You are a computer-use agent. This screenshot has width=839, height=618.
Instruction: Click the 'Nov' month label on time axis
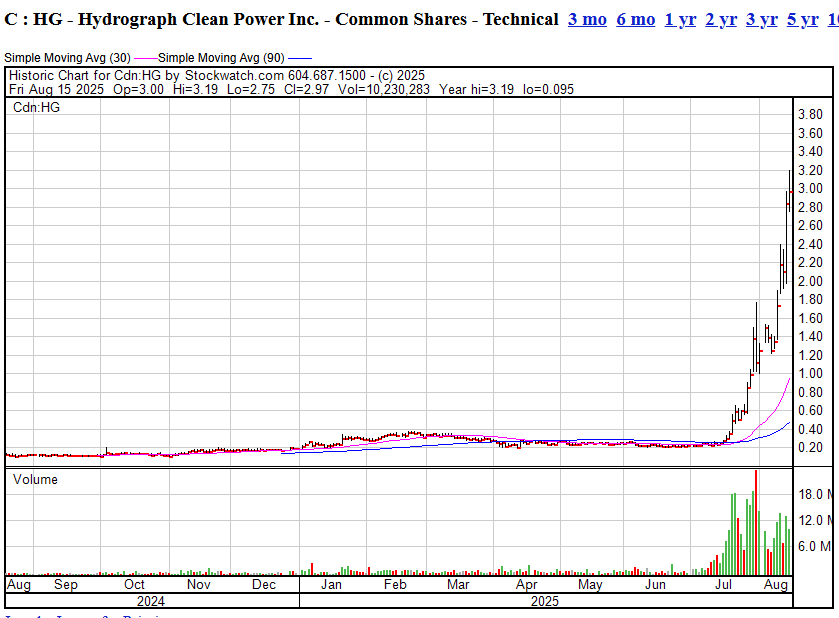(199, 584)
